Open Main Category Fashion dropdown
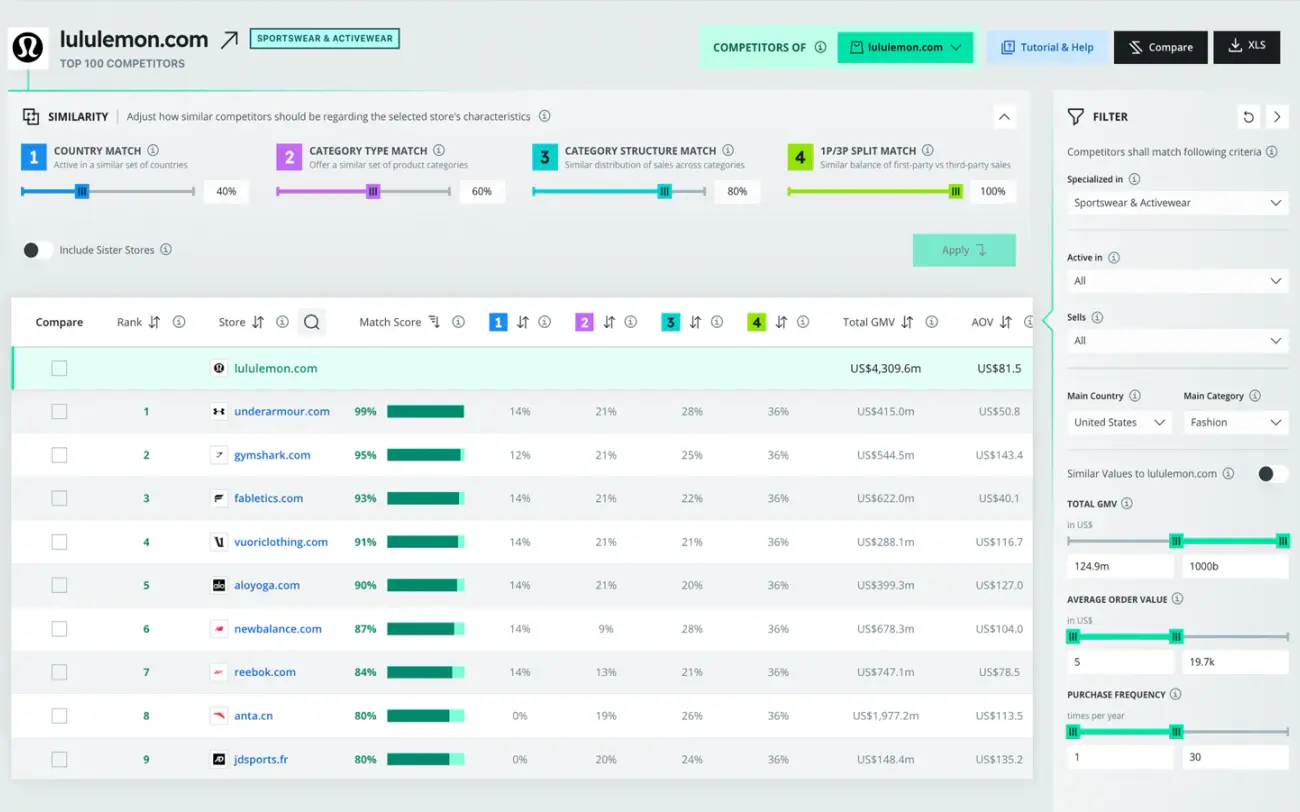 [1236, 422]
